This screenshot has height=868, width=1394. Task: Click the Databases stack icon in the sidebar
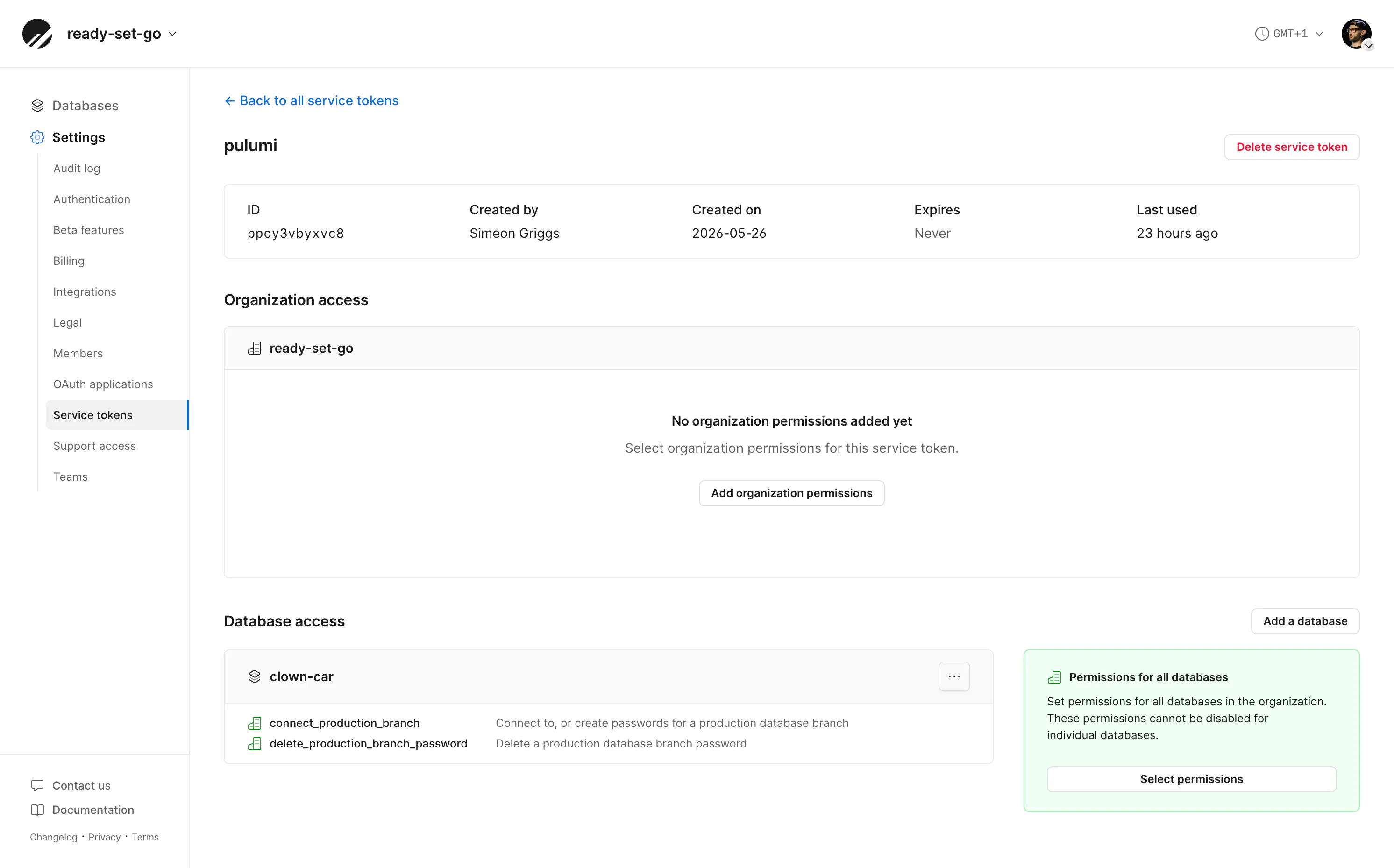point(37,106)
